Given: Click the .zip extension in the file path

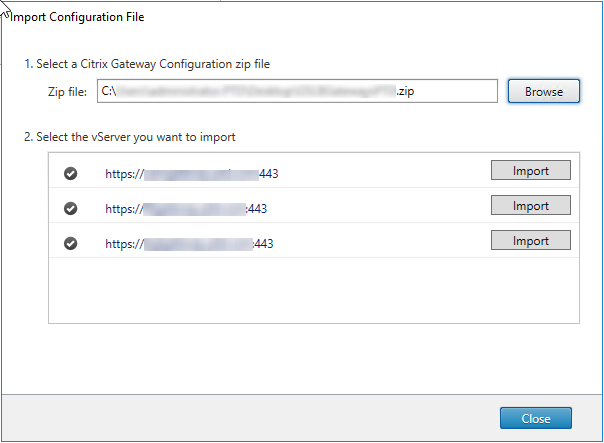Looking at the screenshot, I should tap(404, 91).
